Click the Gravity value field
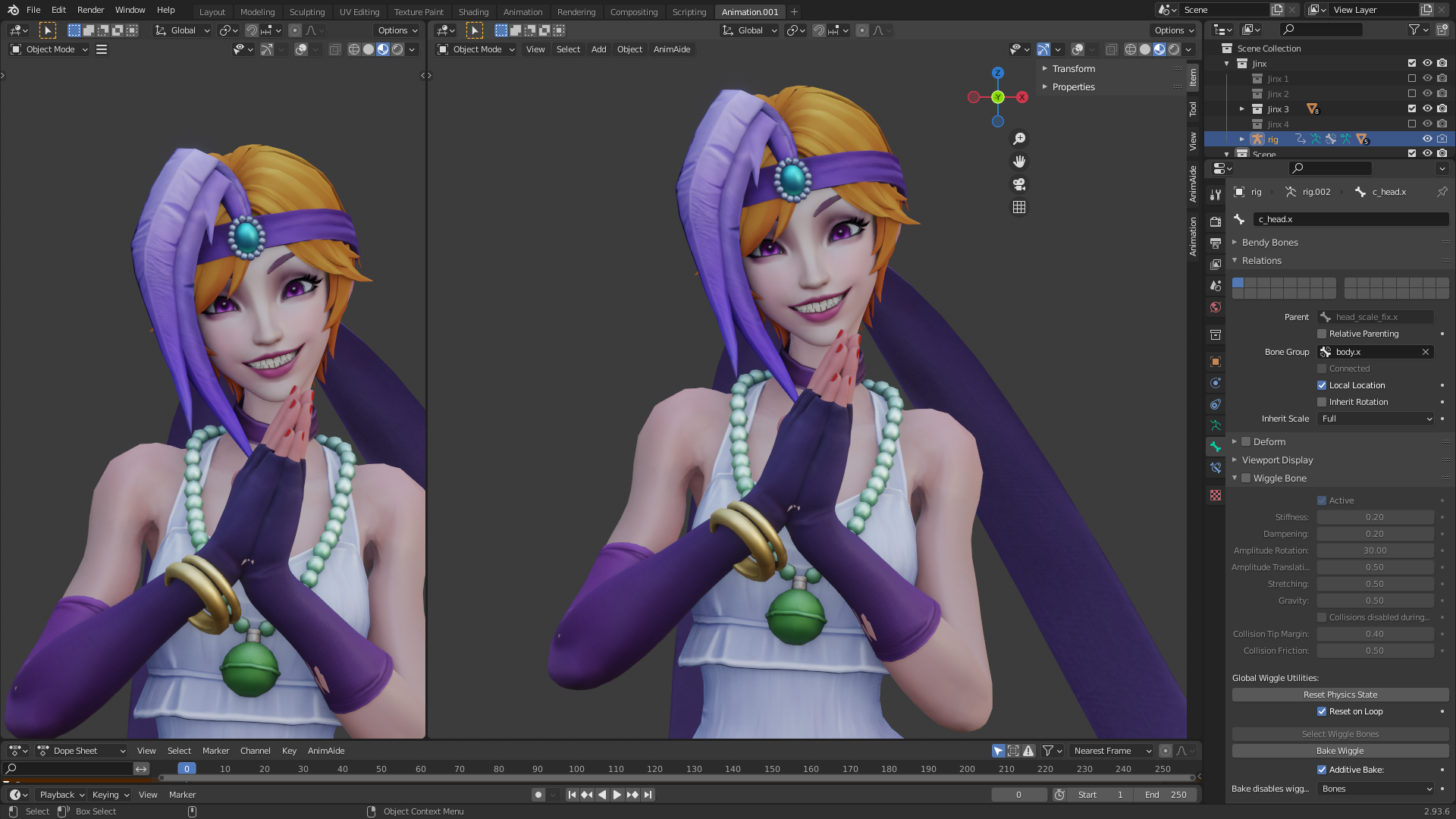The image size is (1456, 819). (1375, 601)
